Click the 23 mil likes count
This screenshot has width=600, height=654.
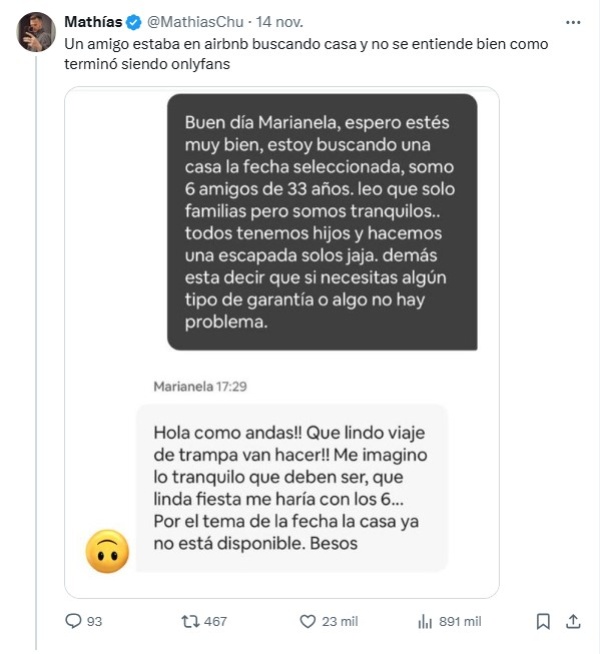coord(340,621)
